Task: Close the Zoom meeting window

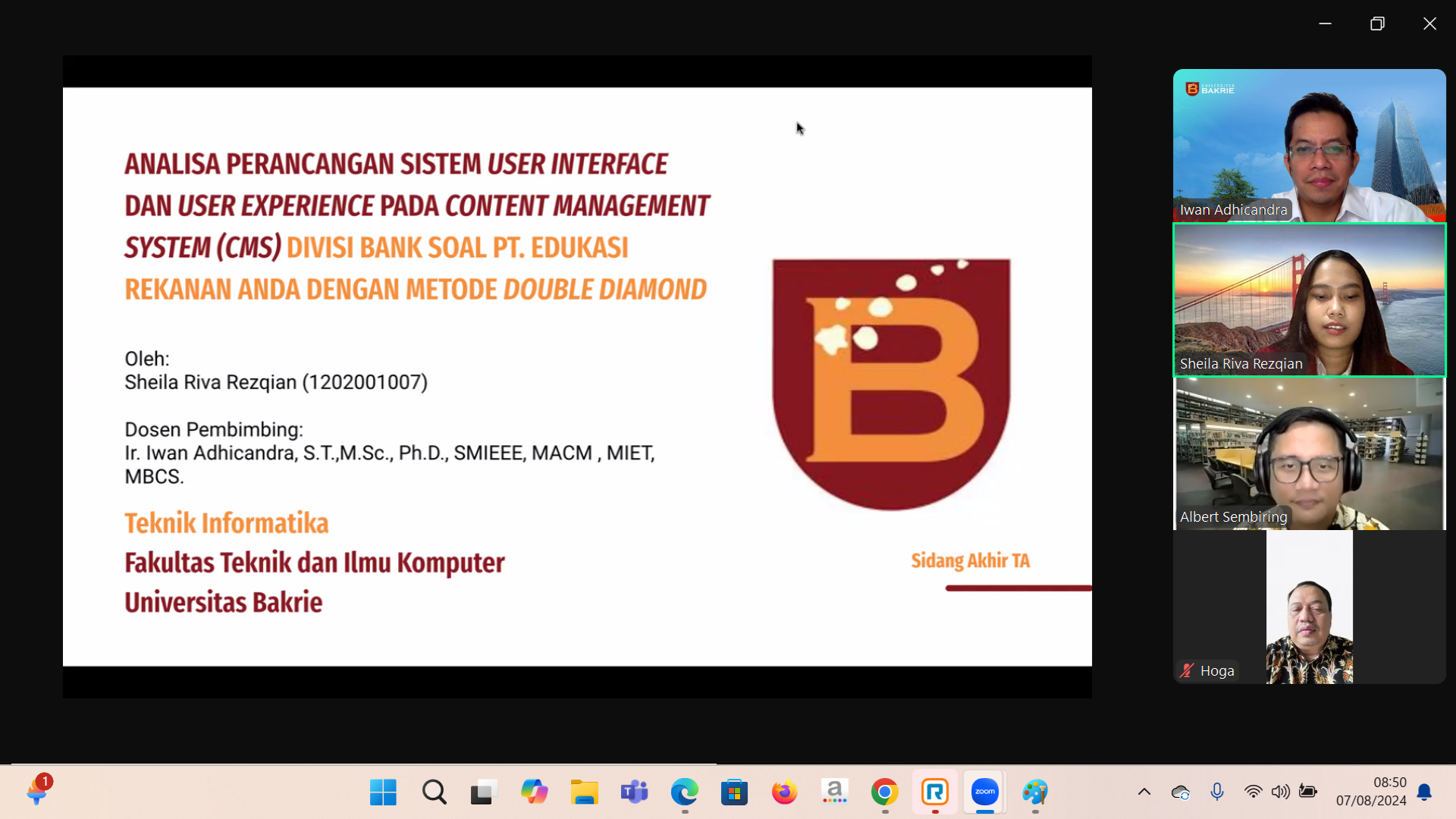Action: 1429,24
